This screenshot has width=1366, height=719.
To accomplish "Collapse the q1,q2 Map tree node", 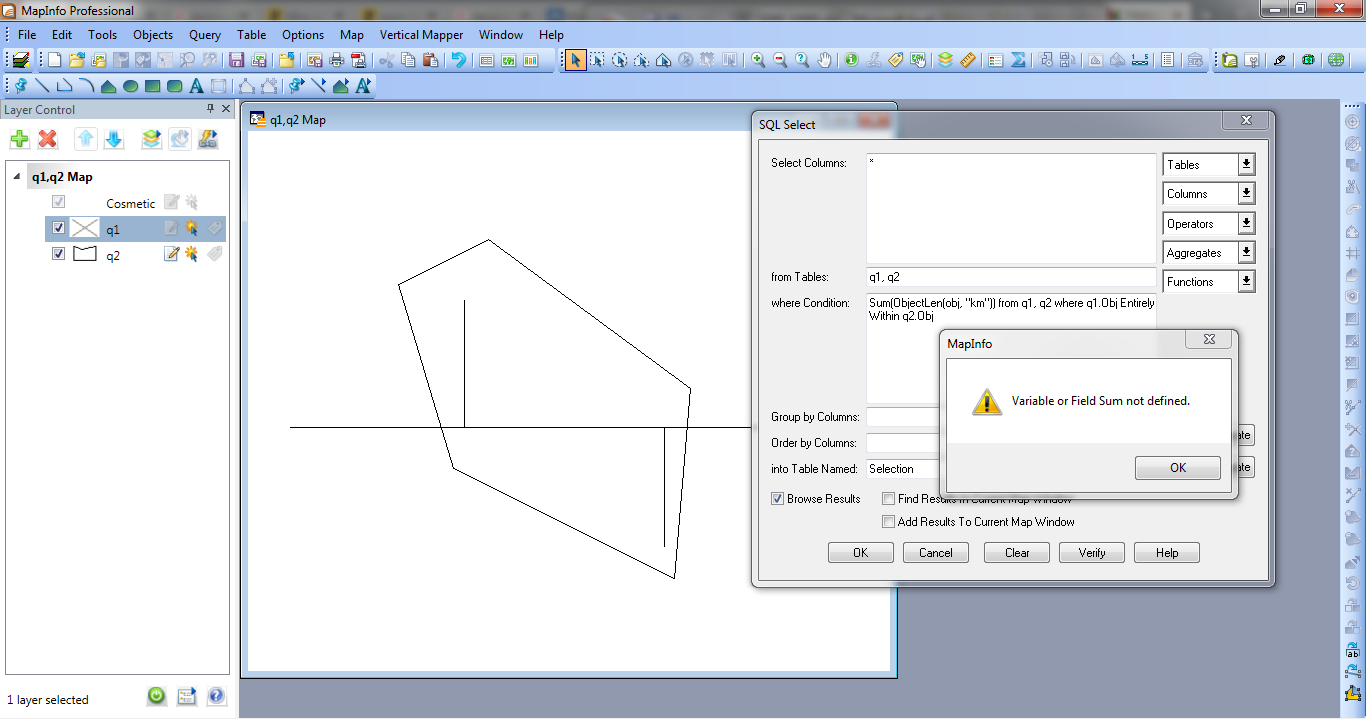I will [x=18, y=177].
